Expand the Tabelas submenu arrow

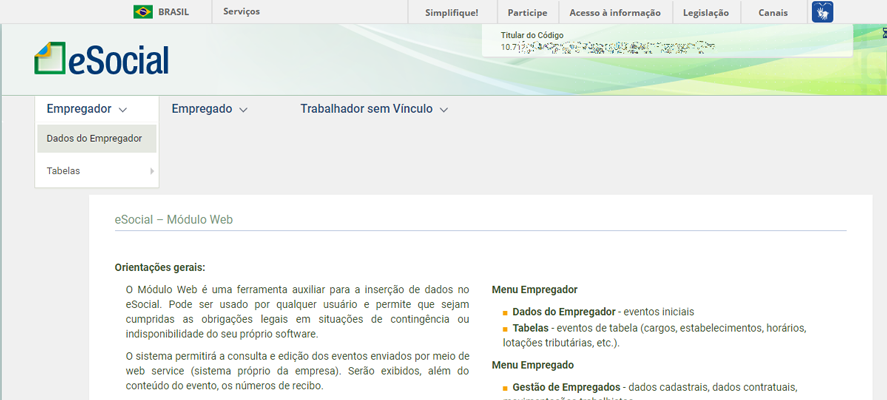click(152, 171)
